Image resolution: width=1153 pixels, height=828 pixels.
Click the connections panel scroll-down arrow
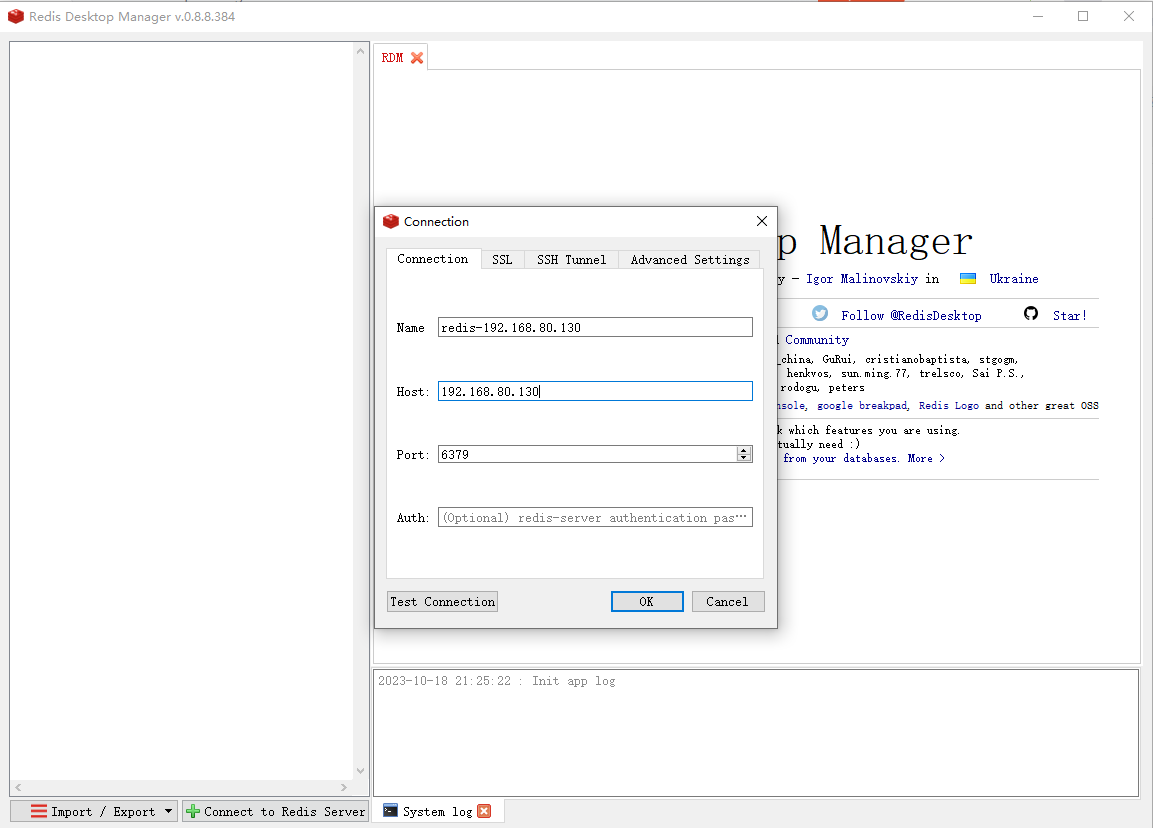coord(360,771)
